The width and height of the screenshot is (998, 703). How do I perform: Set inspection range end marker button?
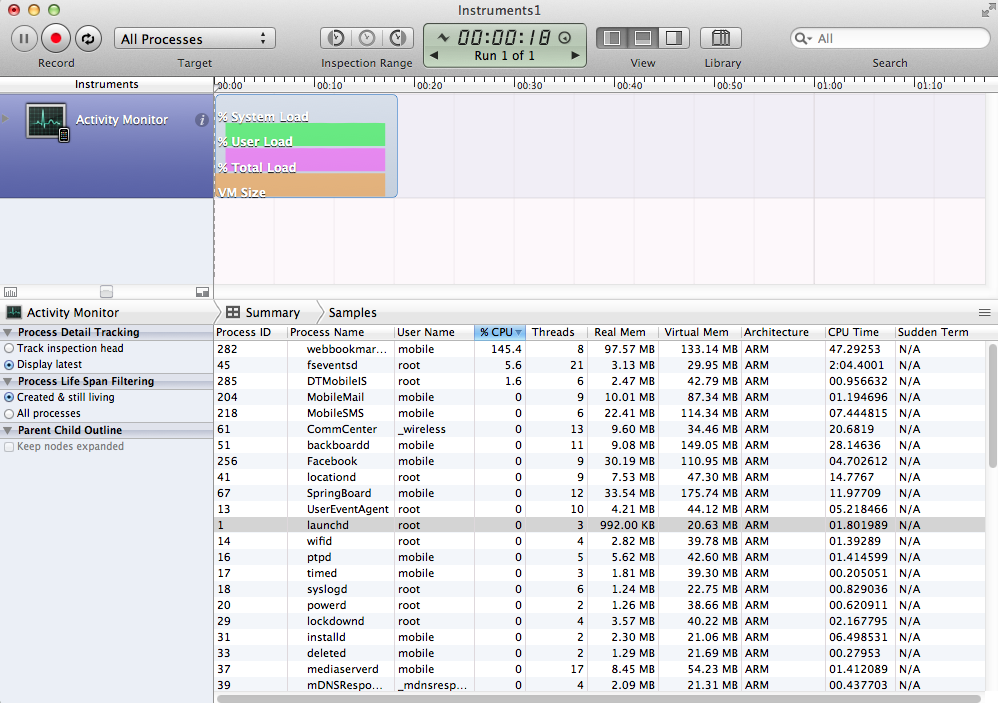tap(398, 38)
